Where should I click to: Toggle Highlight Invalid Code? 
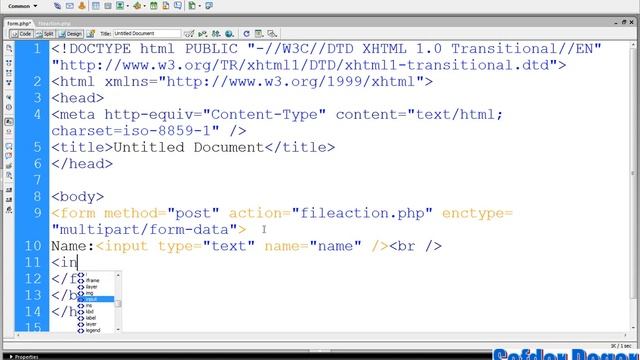click(9, 132)
